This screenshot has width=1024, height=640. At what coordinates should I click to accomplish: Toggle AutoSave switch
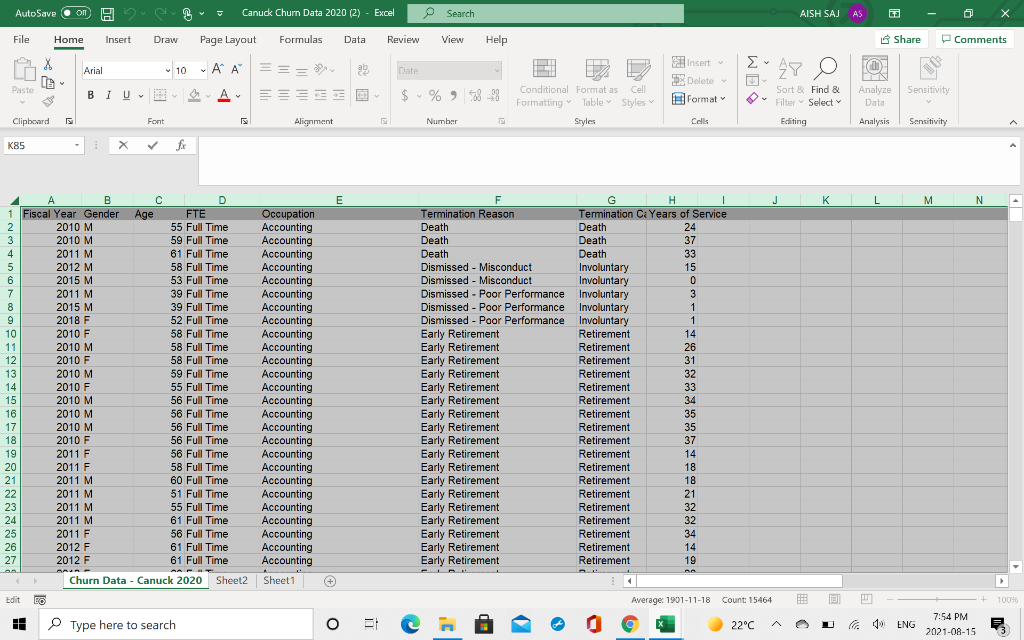(77, 14)
